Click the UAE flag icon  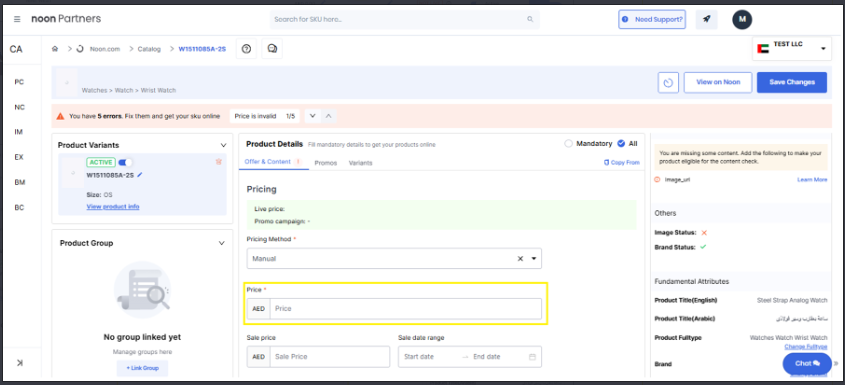(763, 49)
